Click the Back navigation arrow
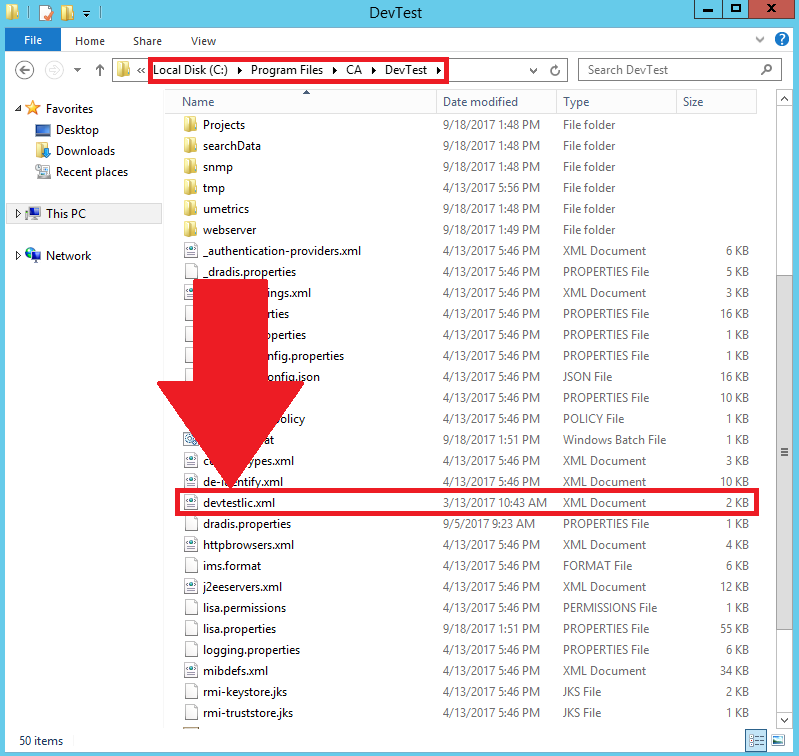This screenshot has height=756, width=799. (24, 70)
